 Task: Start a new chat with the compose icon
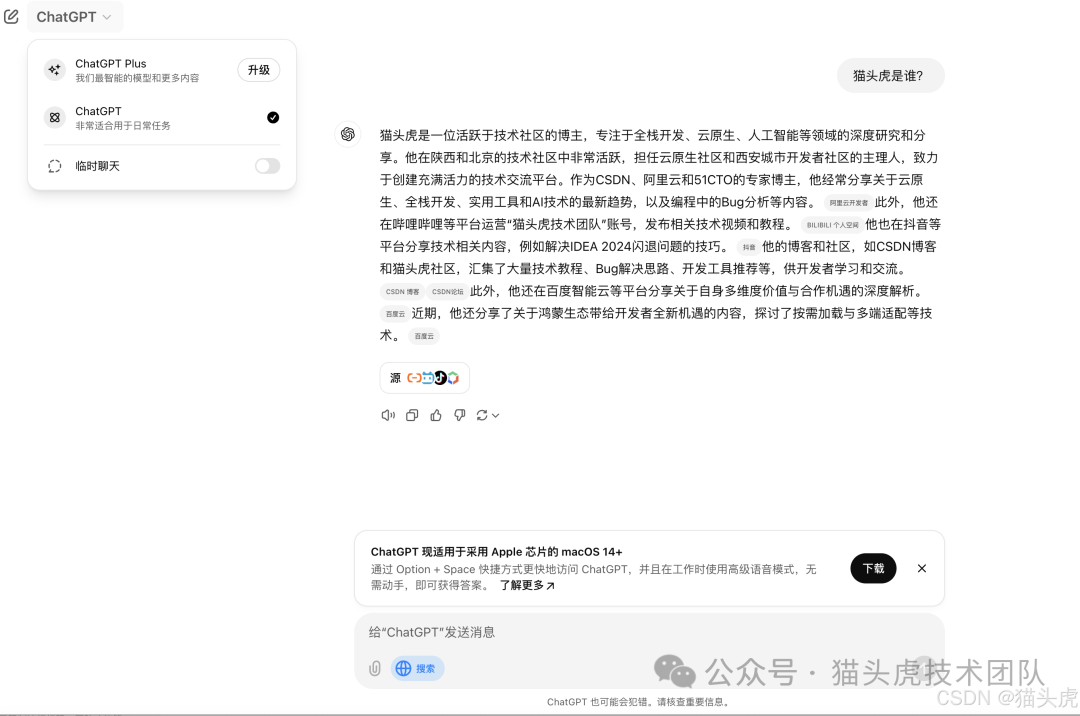(12, 17)
